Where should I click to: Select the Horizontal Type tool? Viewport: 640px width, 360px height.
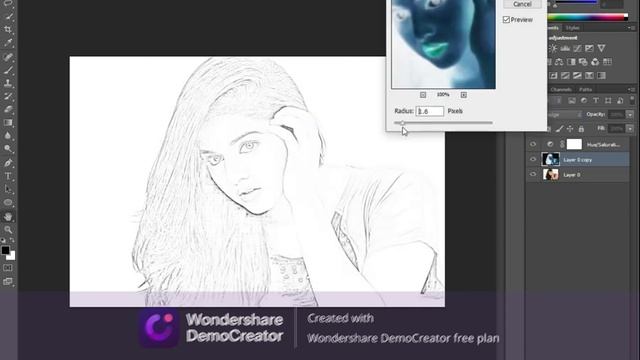pyautogui.click(x=9, y=176)
